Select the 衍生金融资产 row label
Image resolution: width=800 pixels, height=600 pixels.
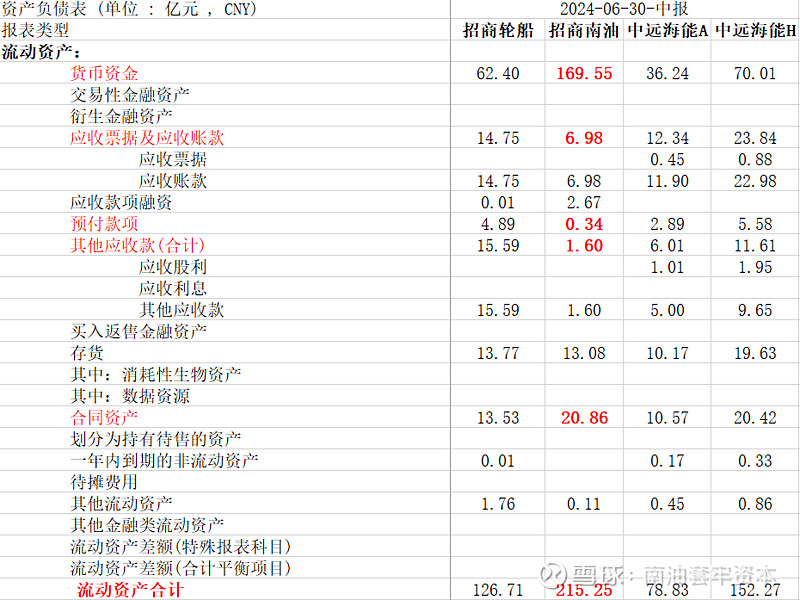point(121,116)
